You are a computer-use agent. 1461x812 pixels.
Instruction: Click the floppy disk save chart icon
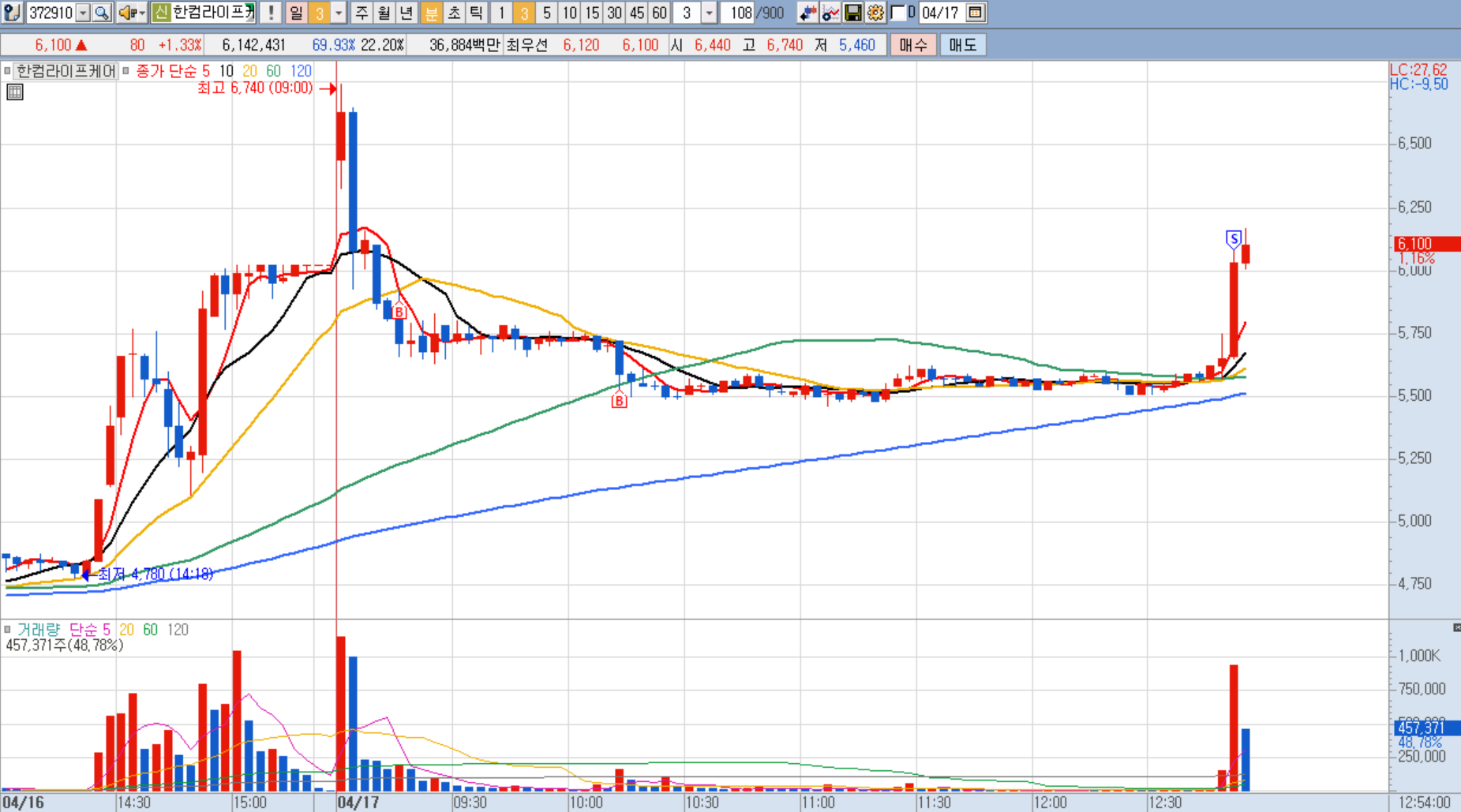[x=853, y=13]
